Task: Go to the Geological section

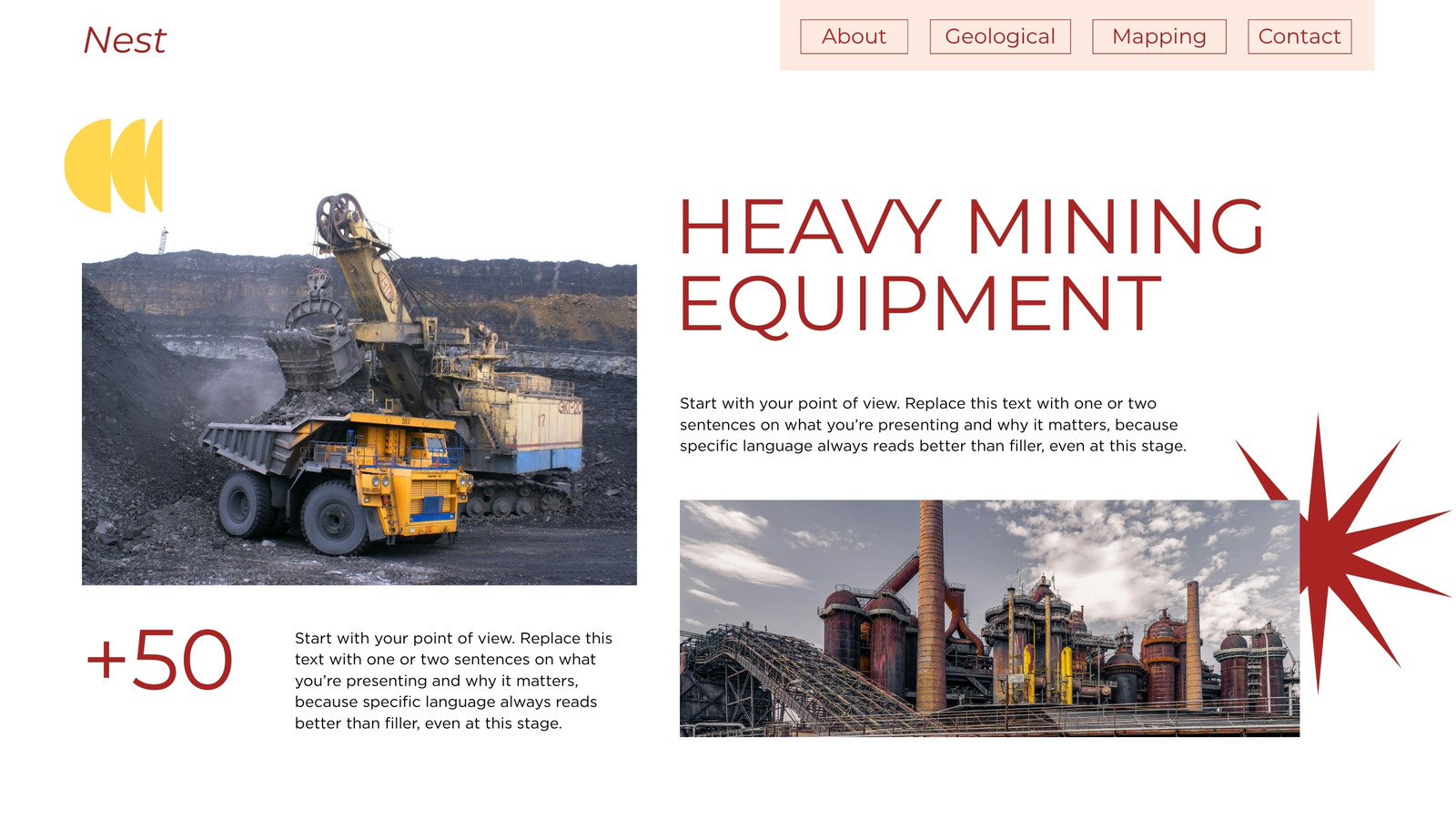Action: (x=999, y=36)
